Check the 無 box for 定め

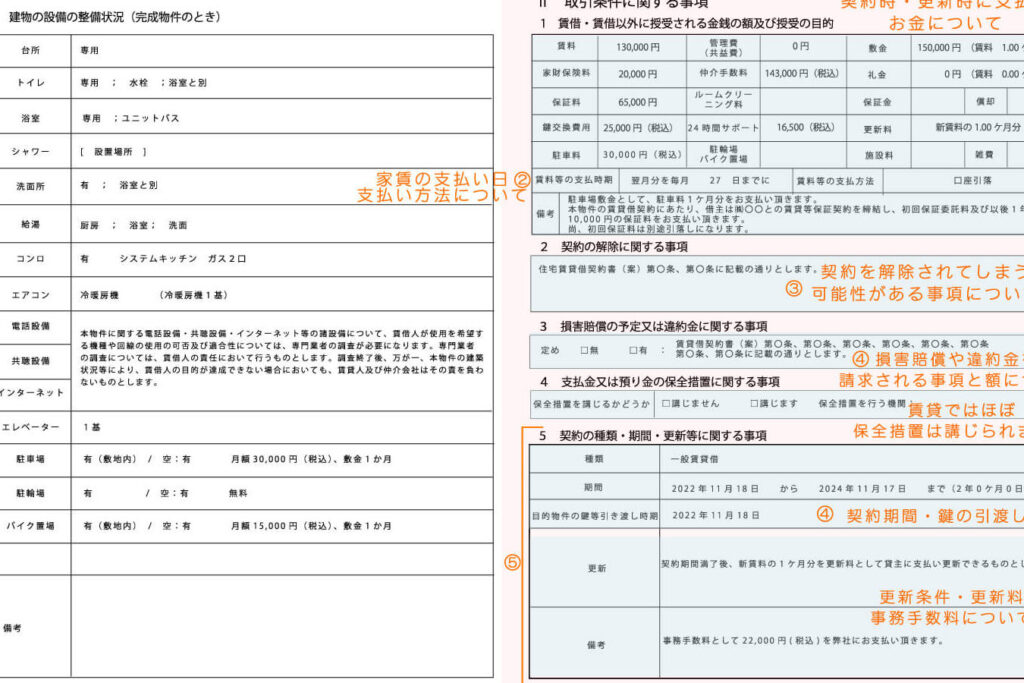click(584, 349)
